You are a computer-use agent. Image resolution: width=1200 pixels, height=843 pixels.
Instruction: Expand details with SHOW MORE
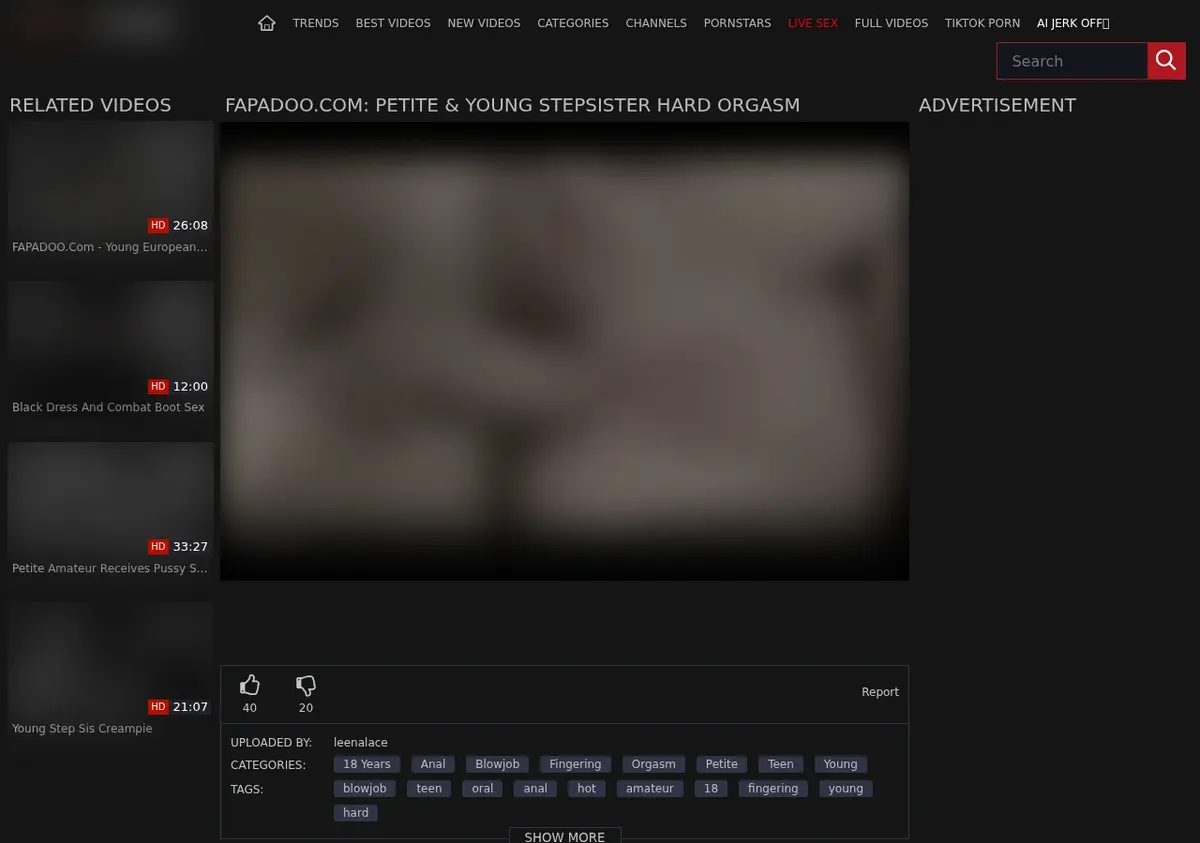coord(565,836)
